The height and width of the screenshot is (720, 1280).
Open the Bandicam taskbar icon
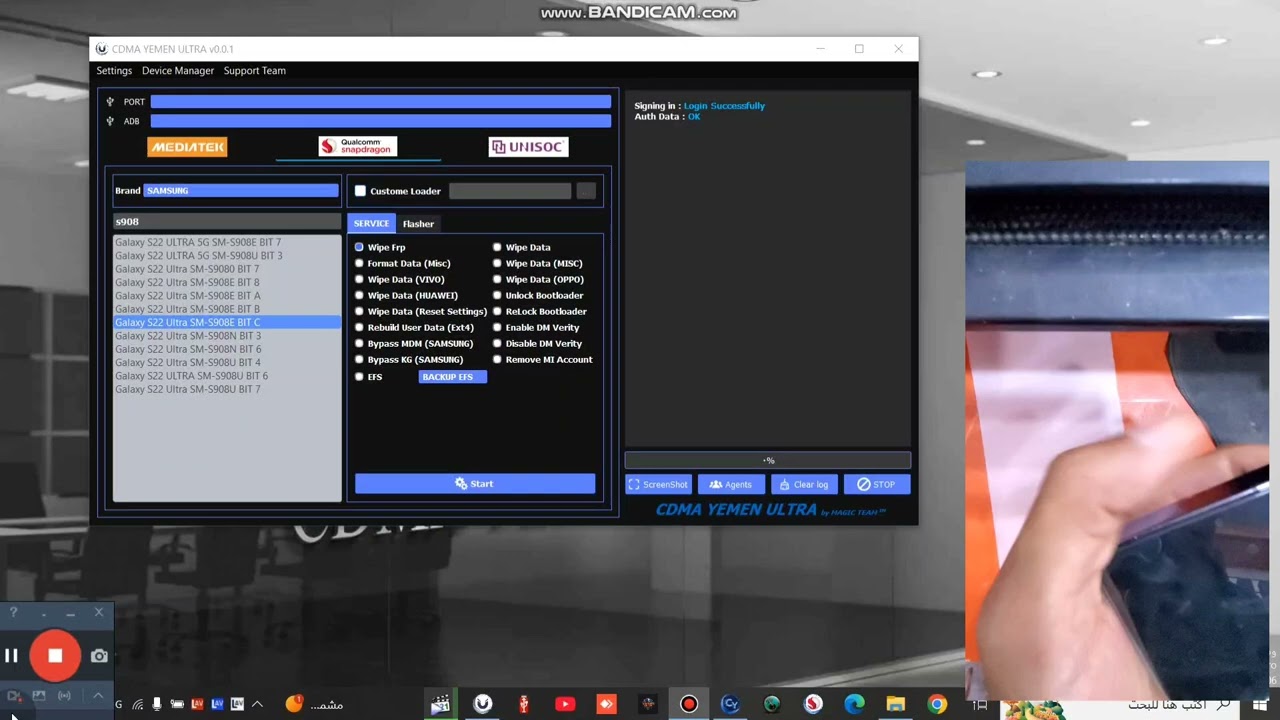[689, 704]
